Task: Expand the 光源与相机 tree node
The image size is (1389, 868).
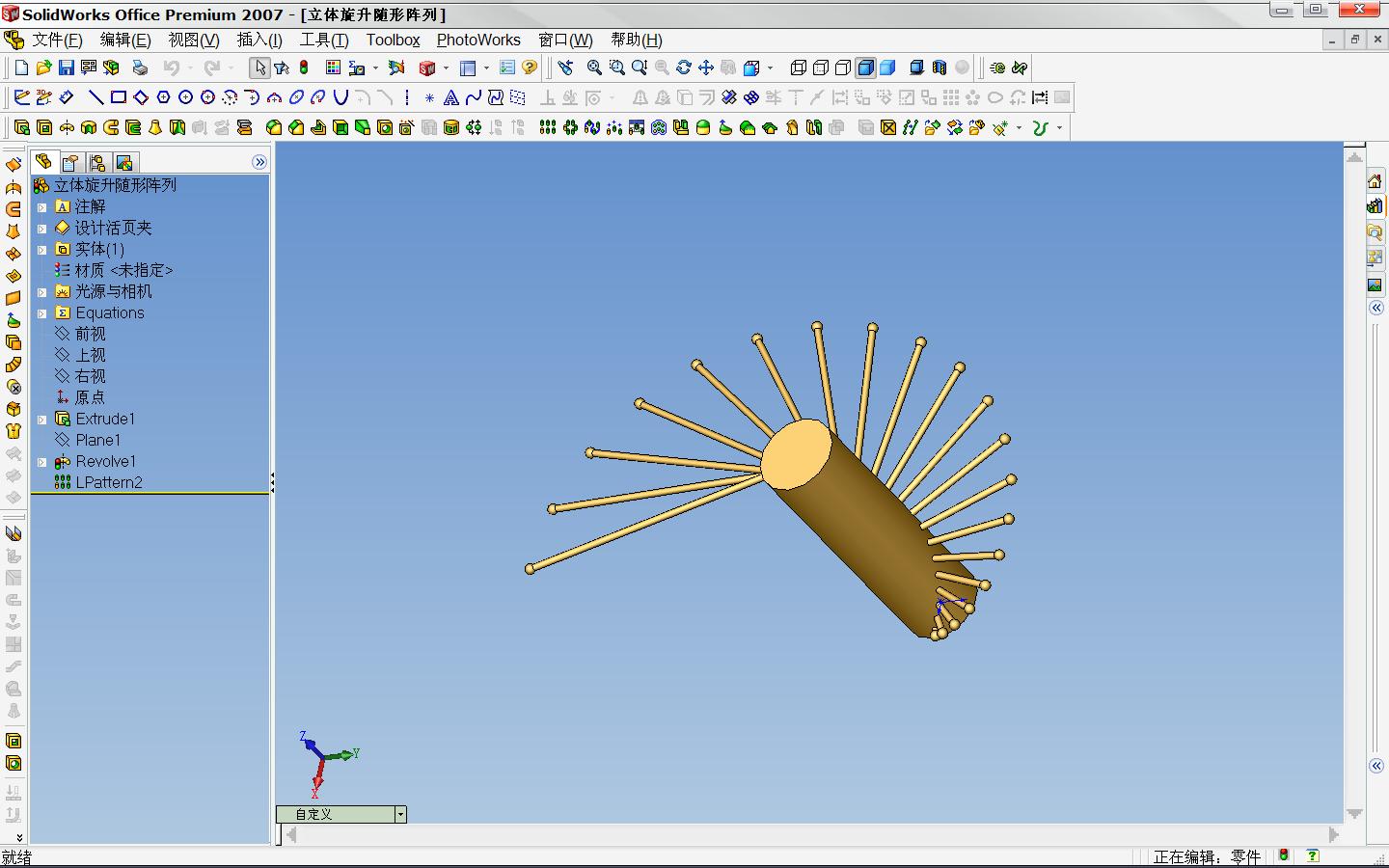Action: coord(41,292)
